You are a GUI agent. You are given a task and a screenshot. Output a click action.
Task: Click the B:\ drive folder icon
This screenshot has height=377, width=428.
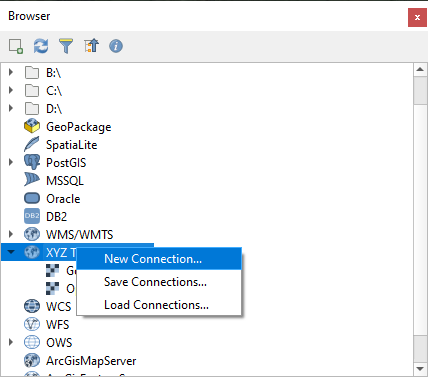click(x=32, y=72)
